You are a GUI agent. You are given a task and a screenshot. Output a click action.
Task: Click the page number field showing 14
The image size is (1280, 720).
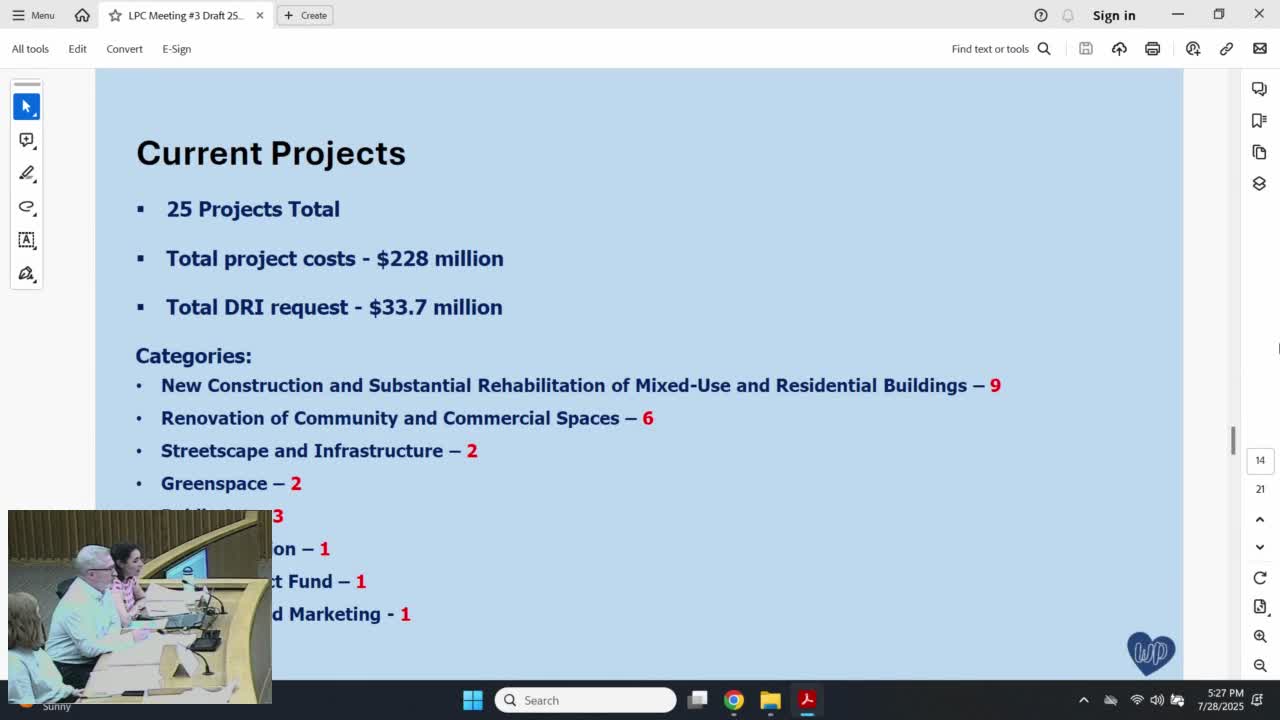pyautogui.click(x=1260, y=460)
